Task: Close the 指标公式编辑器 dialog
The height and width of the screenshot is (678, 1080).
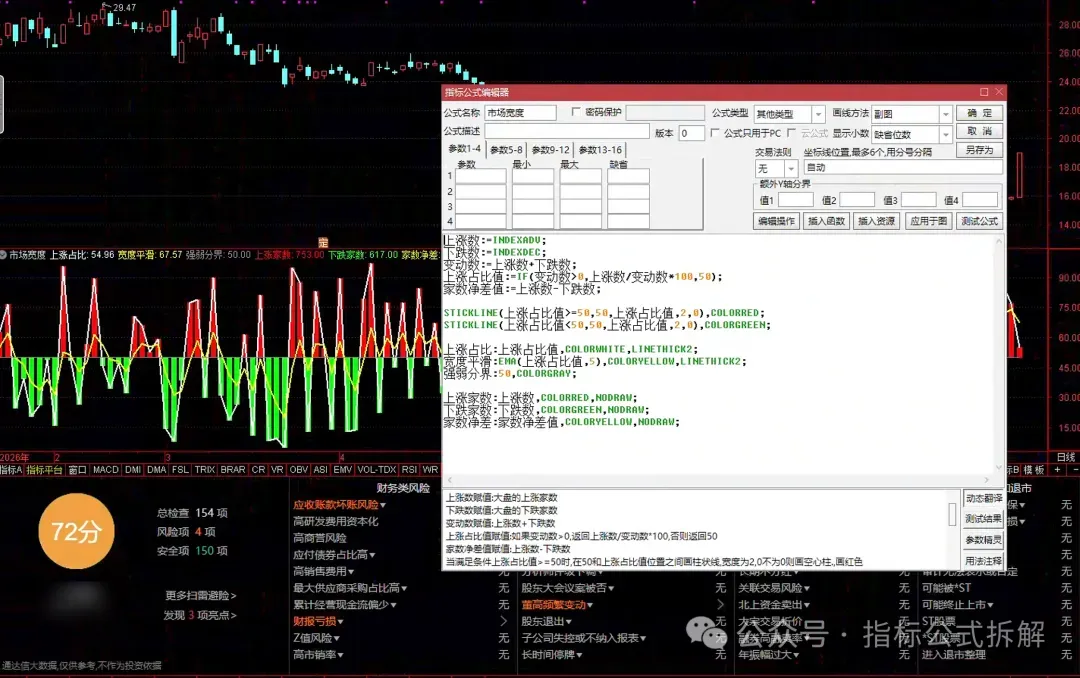Action: 999,92
